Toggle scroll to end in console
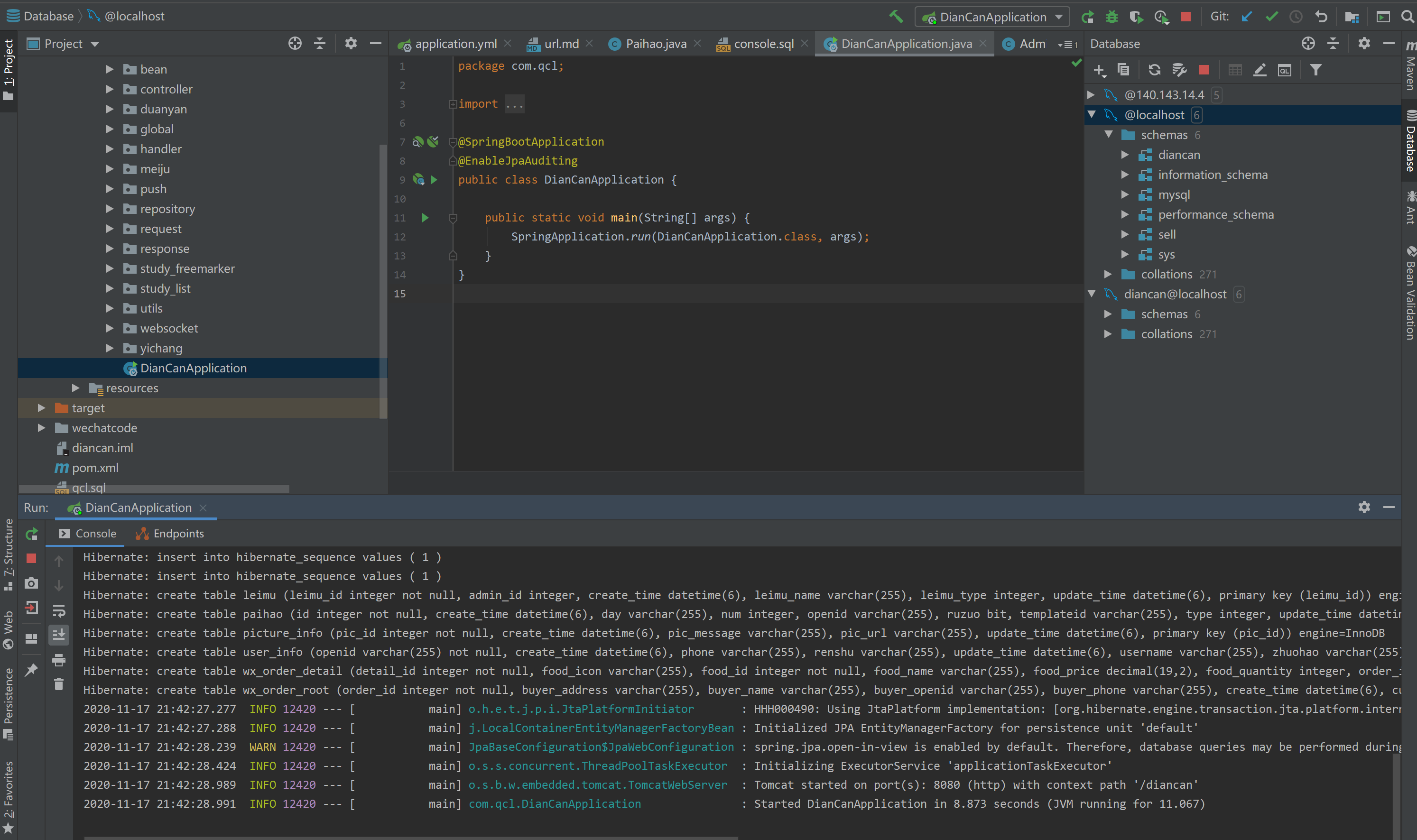 tap(59, 635)
